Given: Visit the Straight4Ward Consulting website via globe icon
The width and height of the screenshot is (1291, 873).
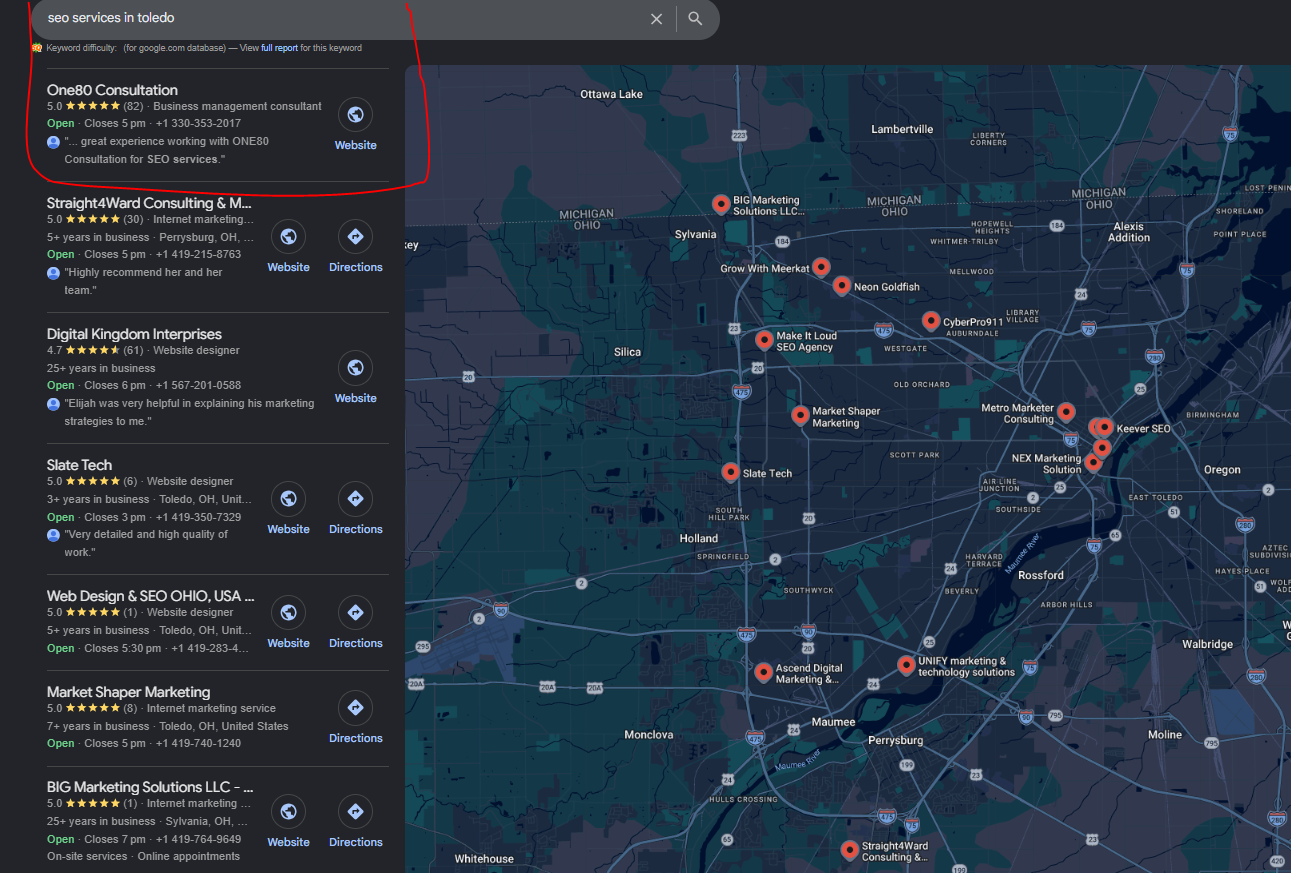Looking at the screenshot, I should pos(288,237).
